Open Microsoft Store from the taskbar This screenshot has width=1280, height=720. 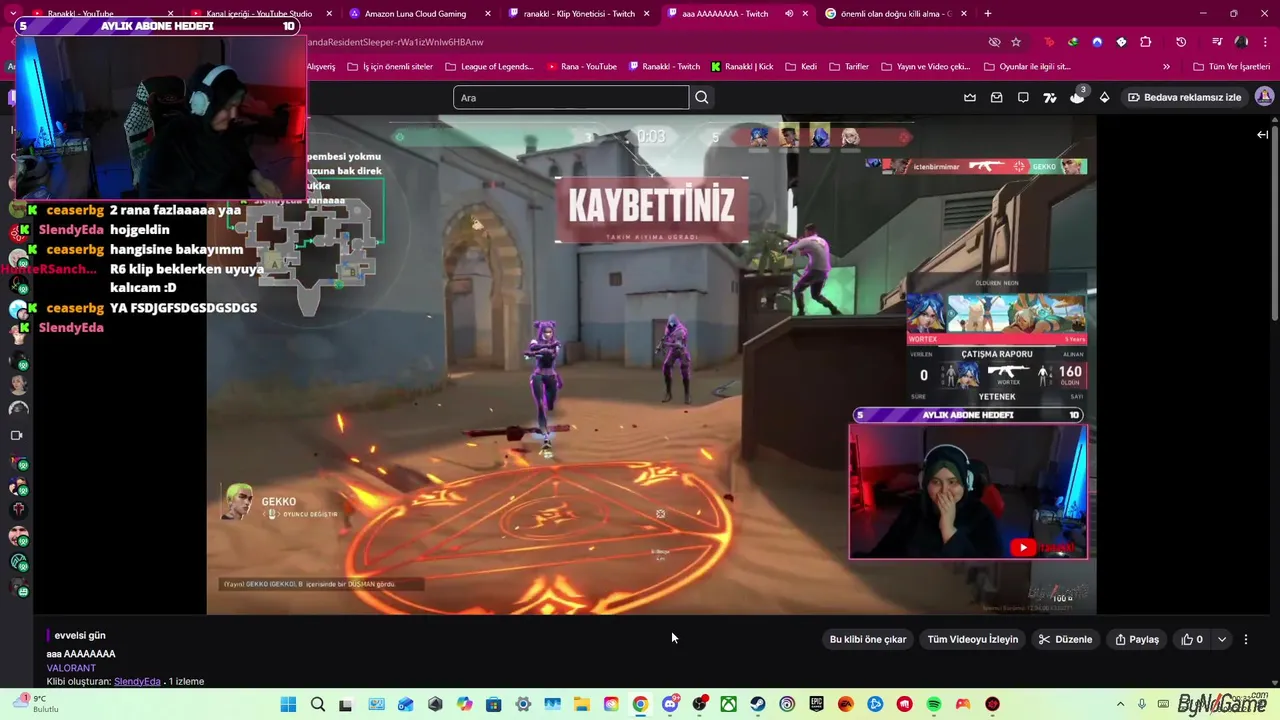click(494, 704)
